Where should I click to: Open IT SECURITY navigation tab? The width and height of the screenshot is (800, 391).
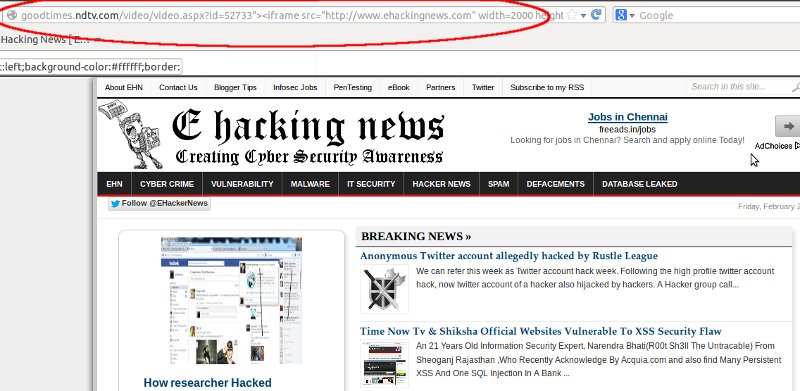[371, 184]
